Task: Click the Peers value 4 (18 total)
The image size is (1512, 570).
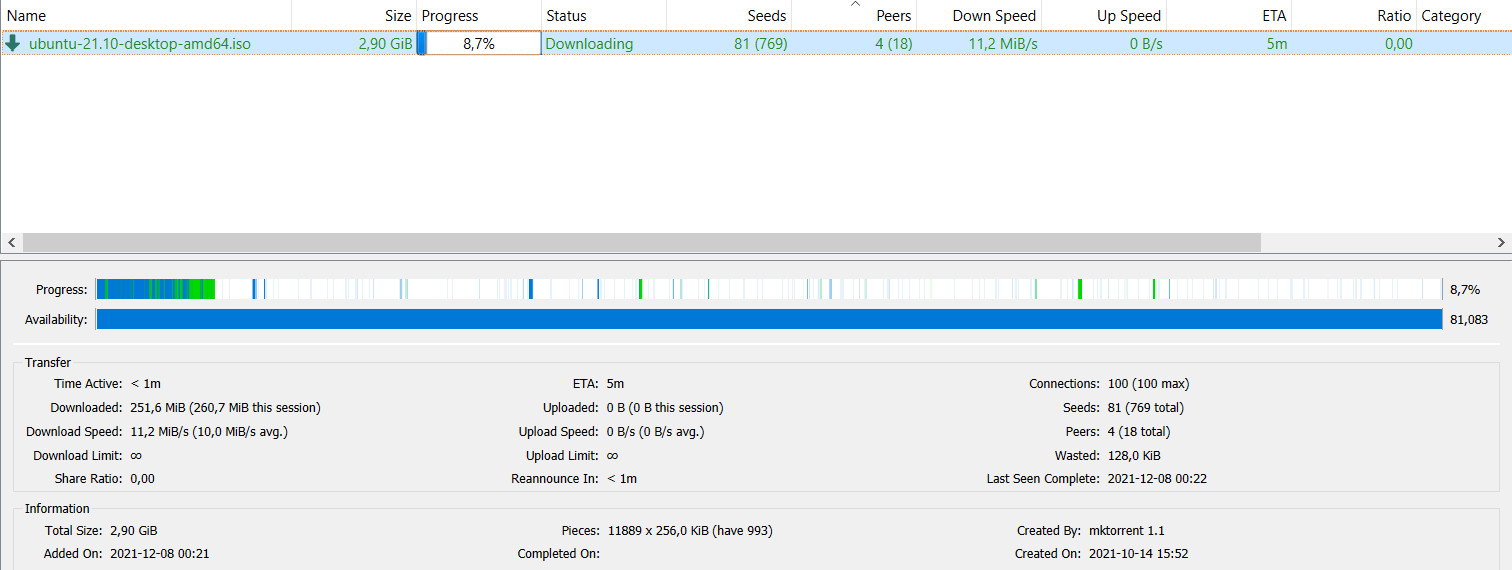Action: tap(1138, 432)
